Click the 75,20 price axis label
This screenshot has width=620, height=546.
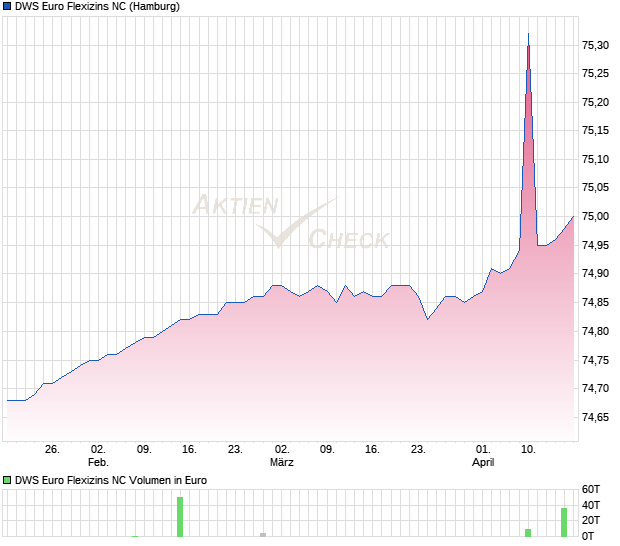click(595, 102)
